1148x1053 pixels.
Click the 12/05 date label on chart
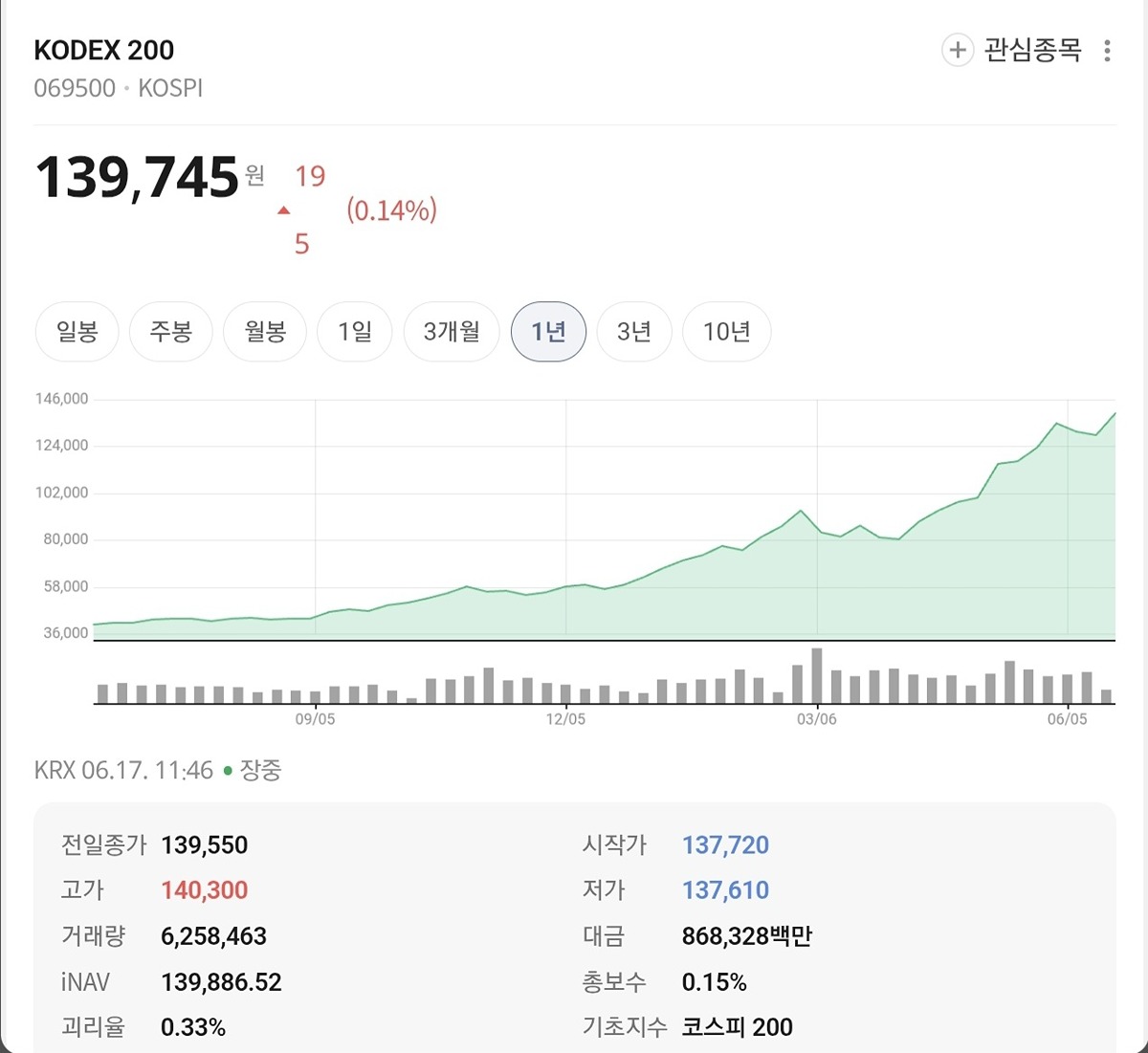coord(565,719)
